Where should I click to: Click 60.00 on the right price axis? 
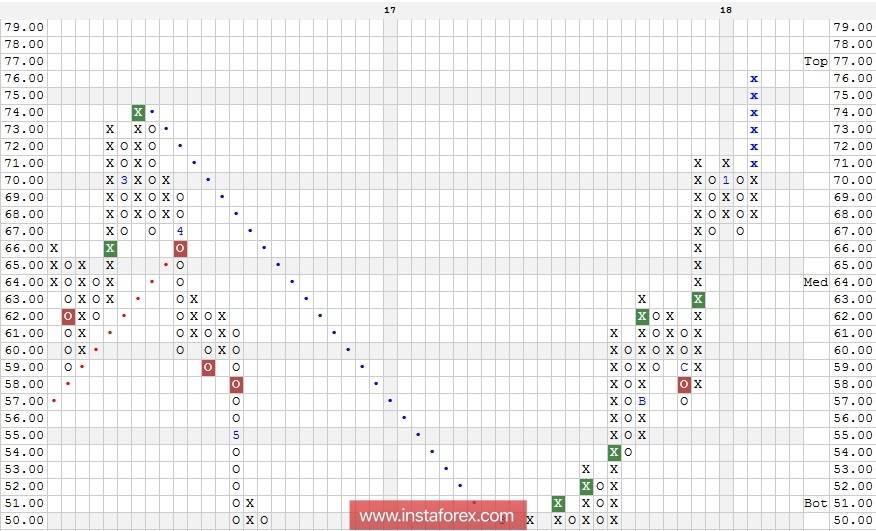[x=853, y=350]
